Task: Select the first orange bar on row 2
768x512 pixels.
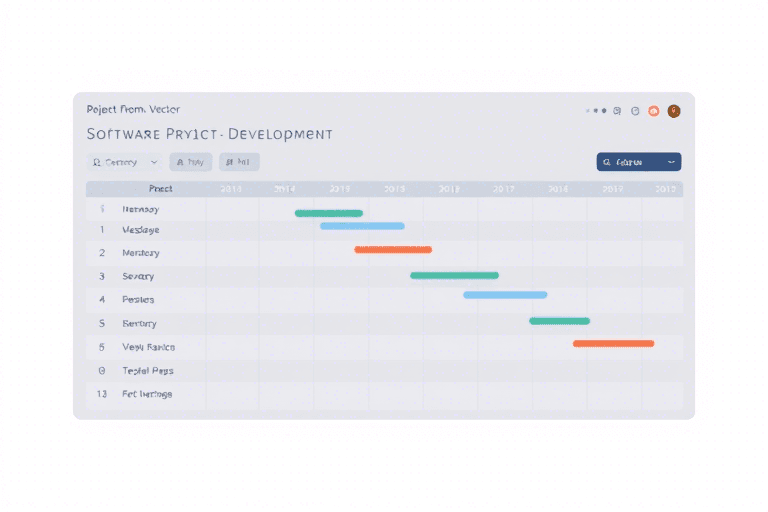Action: coord(393,249)
